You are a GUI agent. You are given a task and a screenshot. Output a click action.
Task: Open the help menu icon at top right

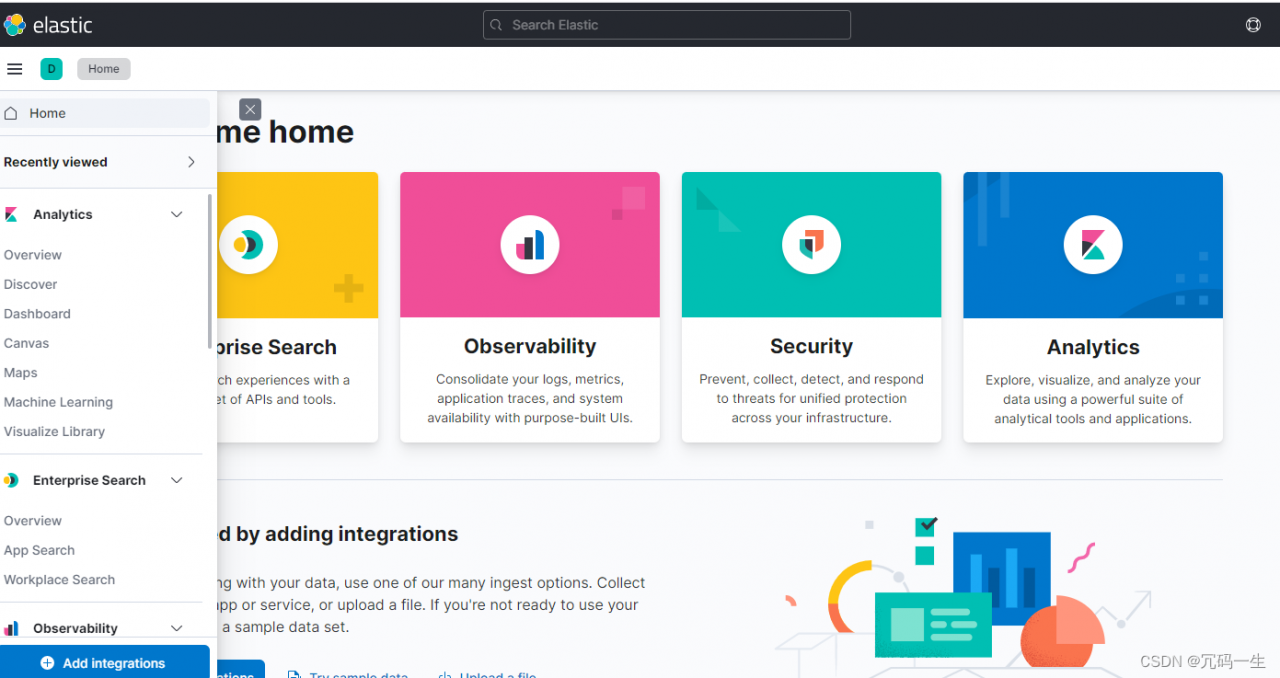click(x=1253, y=25)
